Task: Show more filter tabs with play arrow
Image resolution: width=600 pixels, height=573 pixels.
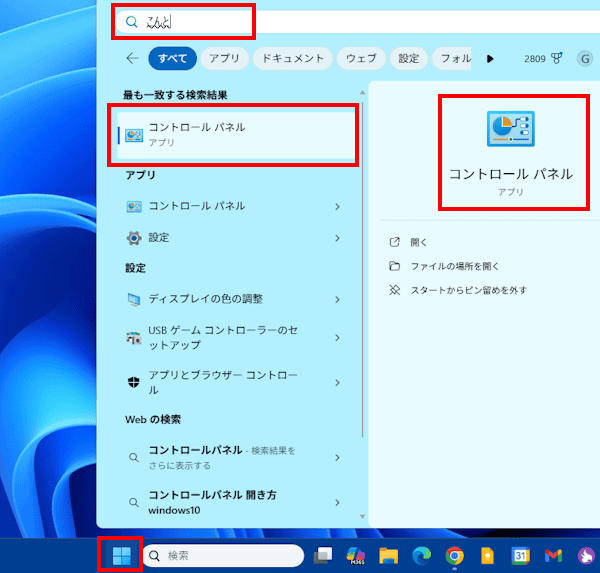Action: point(490,59)
